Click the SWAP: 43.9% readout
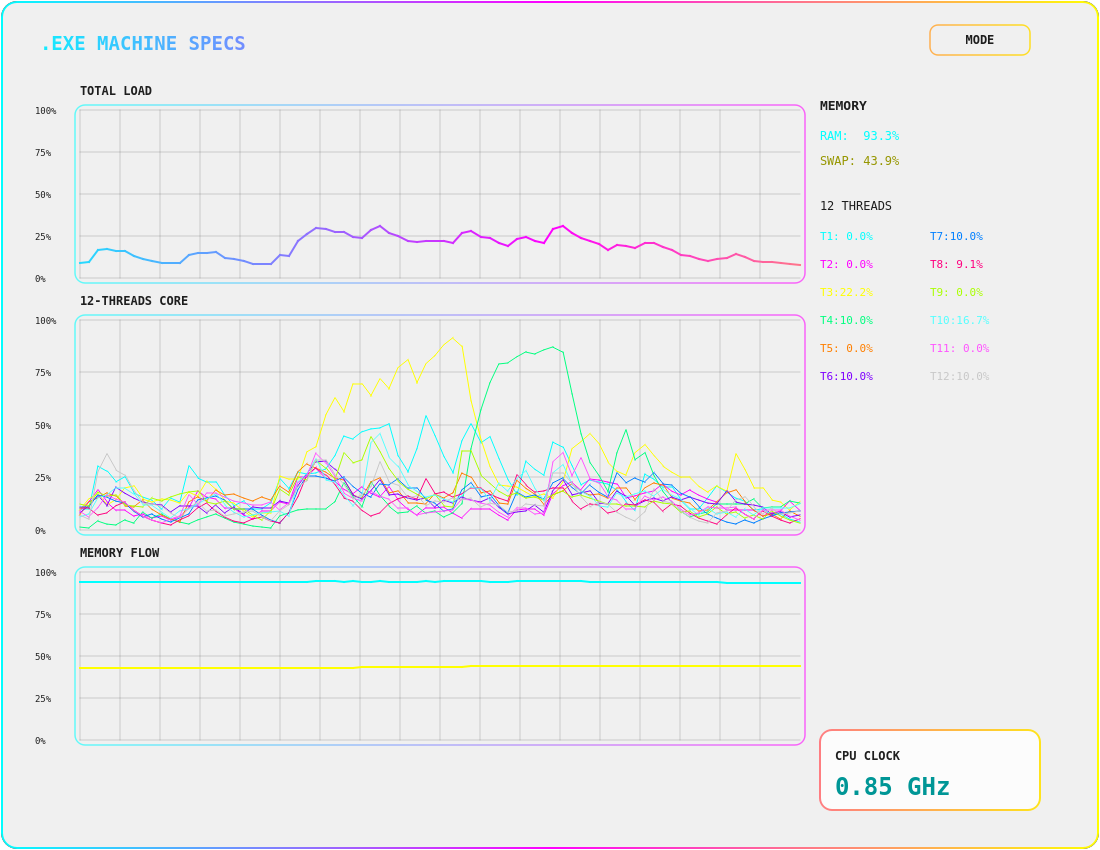The image size is (1100, 850). point(859,161)
